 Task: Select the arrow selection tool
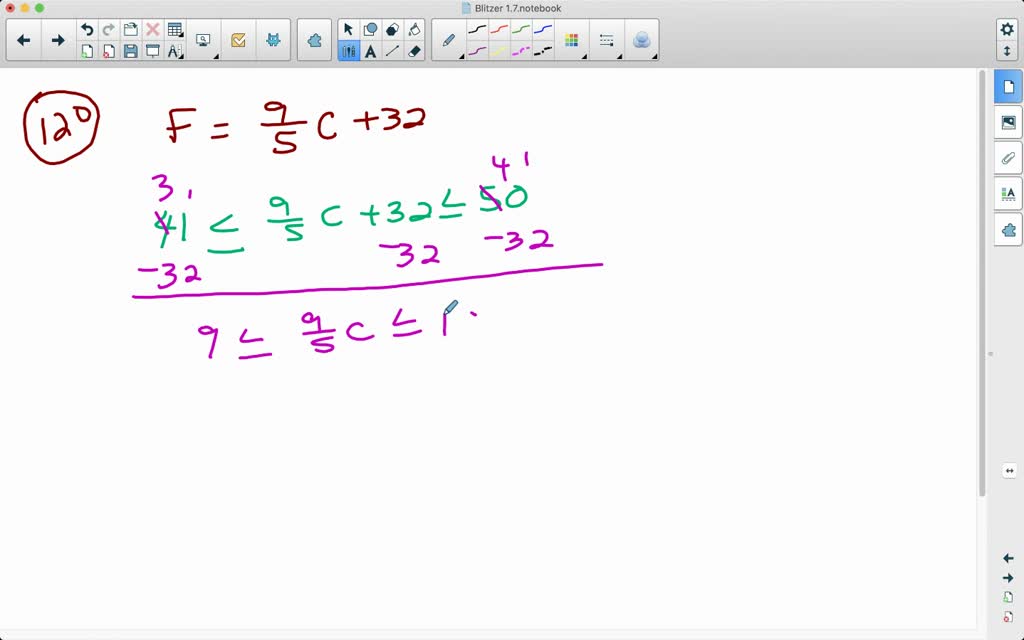tap(348, 28)
